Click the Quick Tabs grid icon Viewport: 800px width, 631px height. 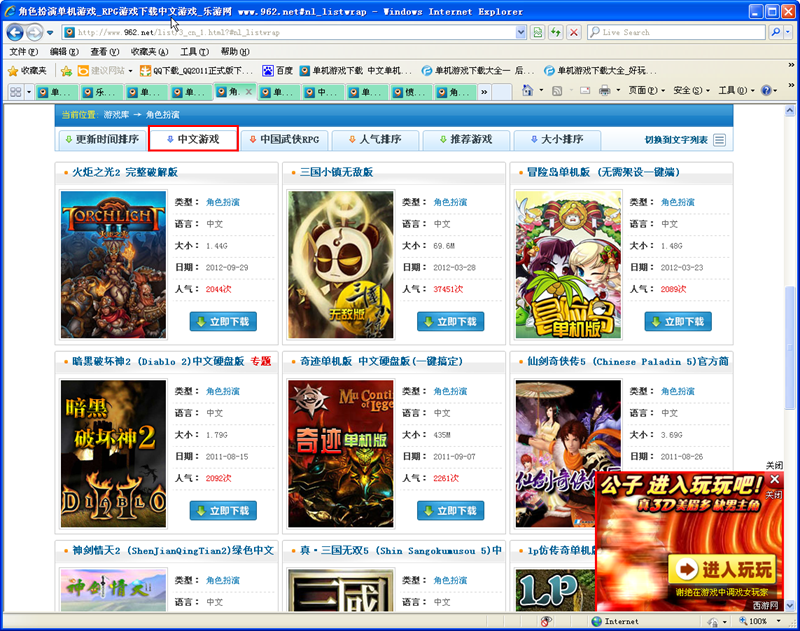click(x=16, y=92)
